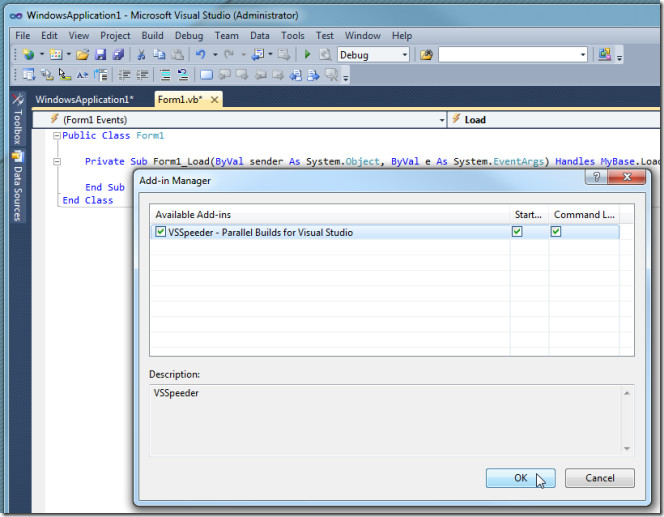Save Form1.vb with the floppy disk icon
The width and height of the screenshot is (664, 517).
pyautogui.click(x=100, y=54)
